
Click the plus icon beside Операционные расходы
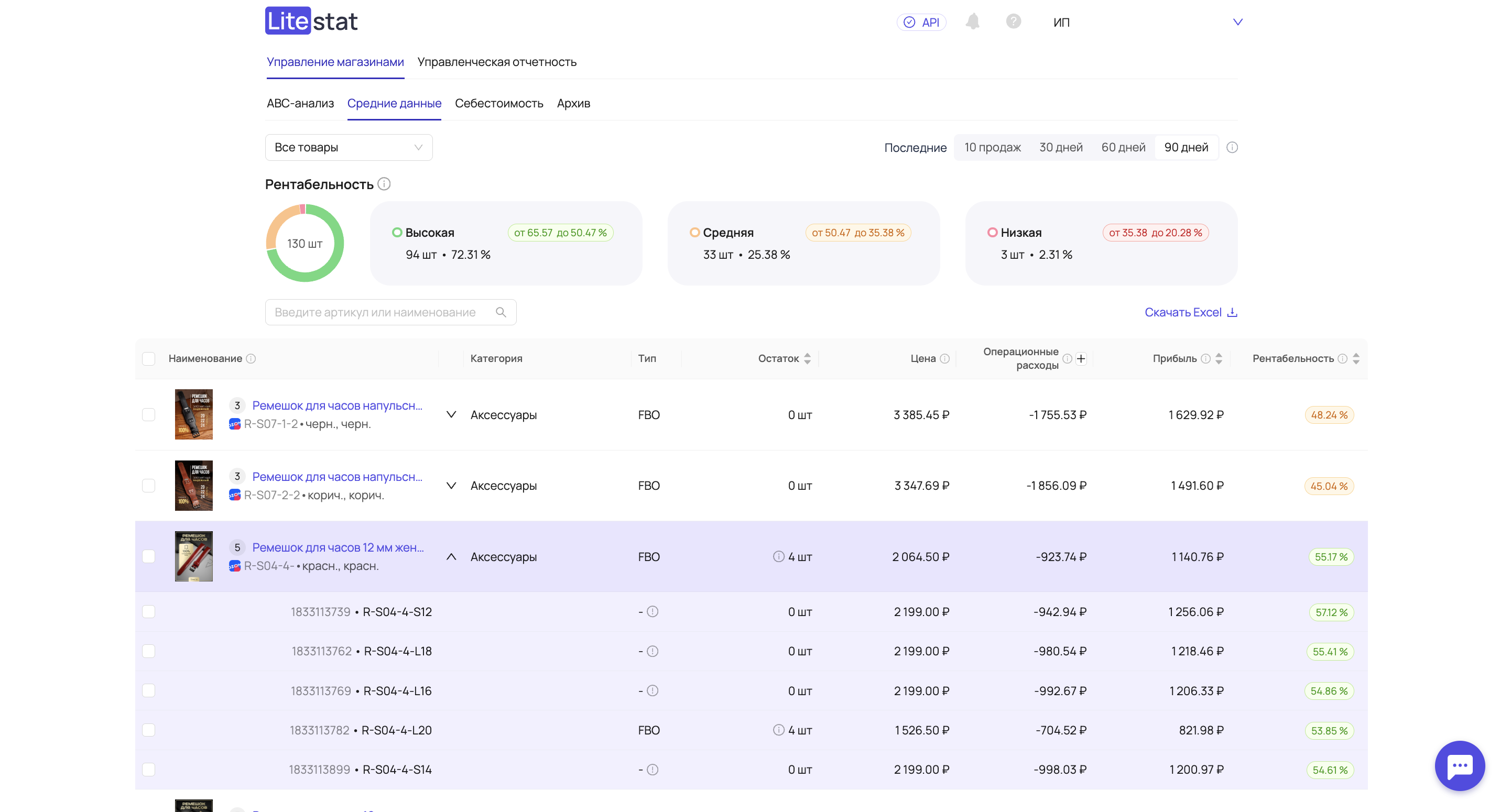1081,358
